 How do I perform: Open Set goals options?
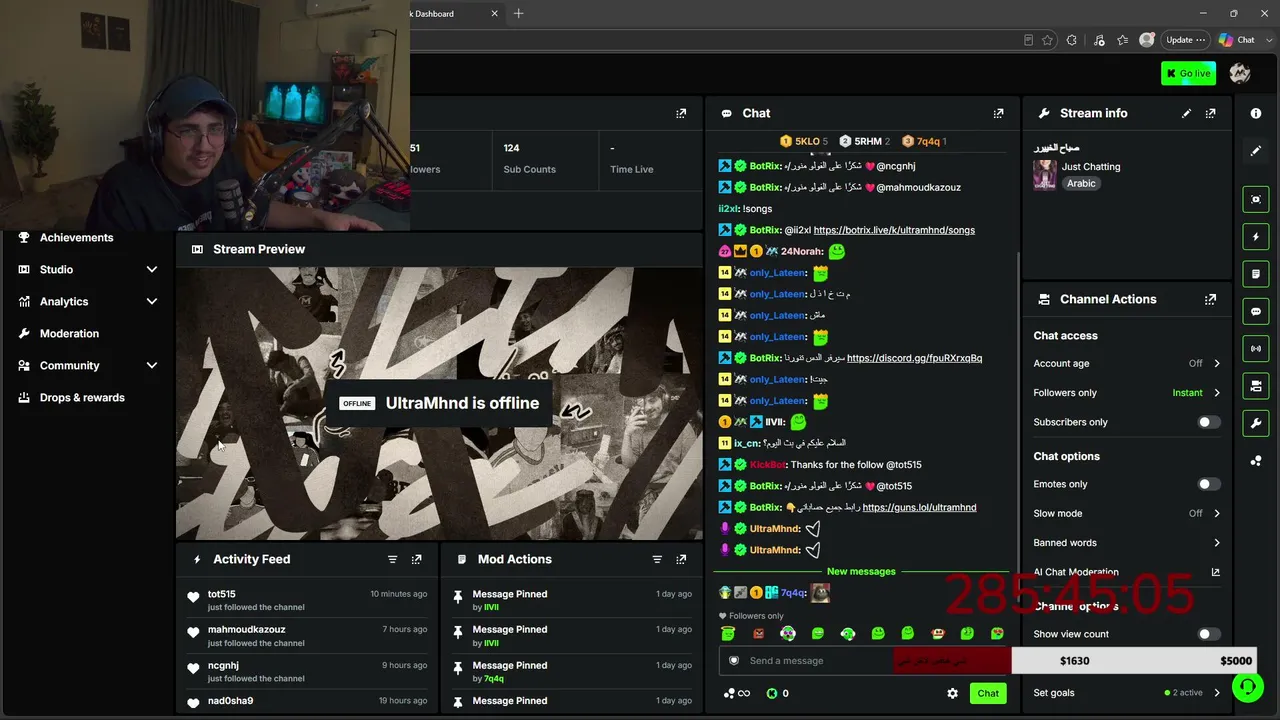[1127, 693]
